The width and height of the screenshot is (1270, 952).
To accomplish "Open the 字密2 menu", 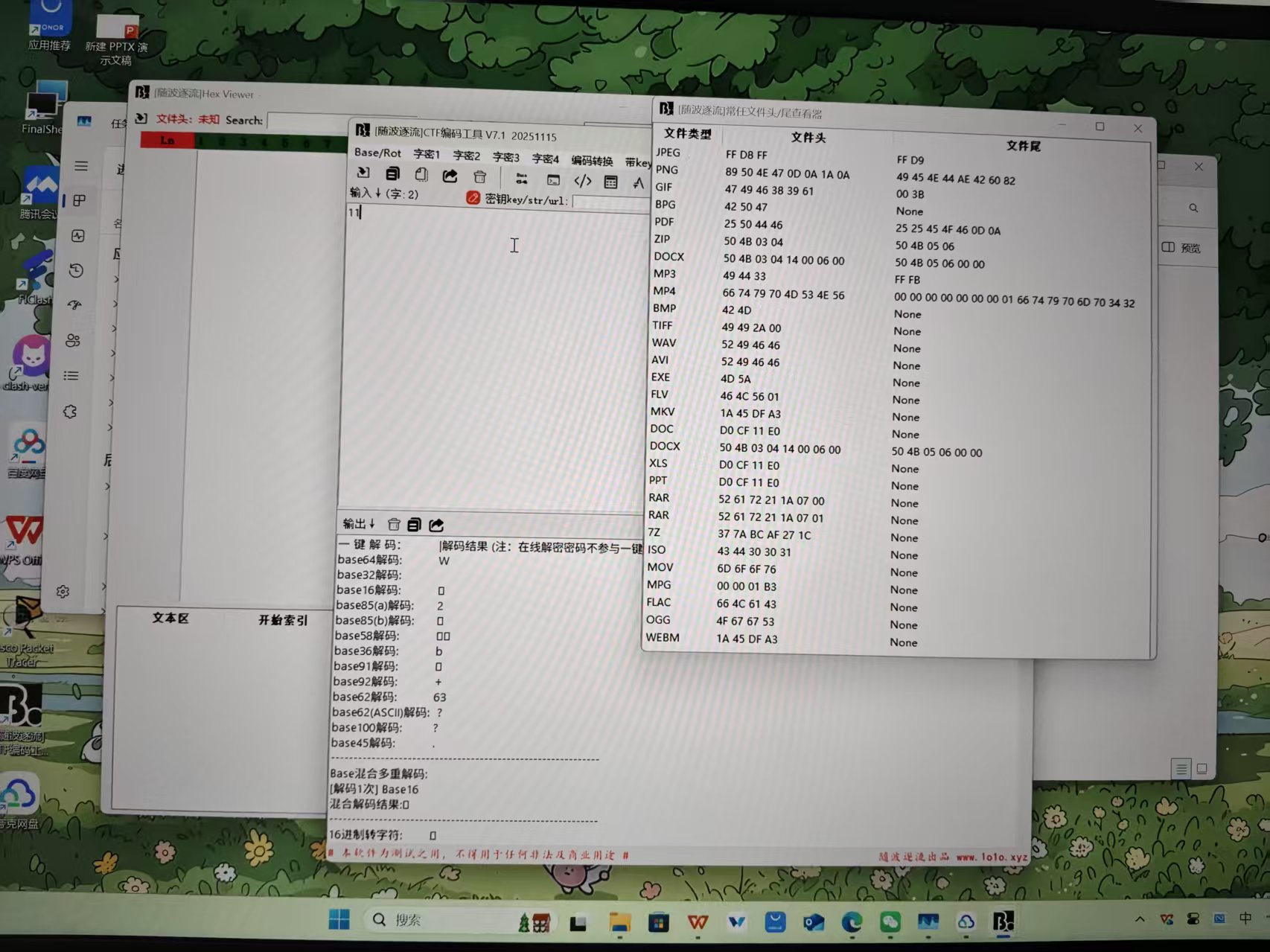I will pyautogui.click(x=466, y=156).
